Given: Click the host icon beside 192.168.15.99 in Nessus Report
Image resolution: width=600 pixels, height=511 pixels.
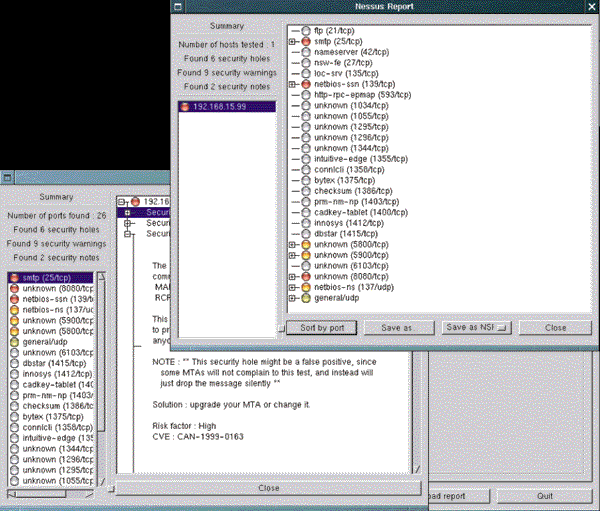Looking at the screenshot, I should 185,106.
